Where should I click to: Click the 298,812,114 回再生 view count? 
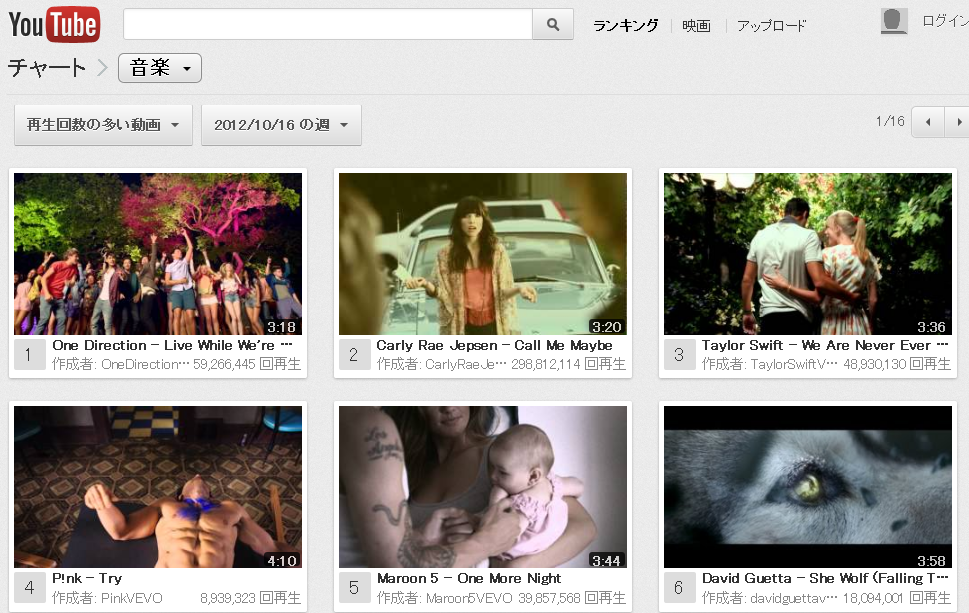point(569,365)
